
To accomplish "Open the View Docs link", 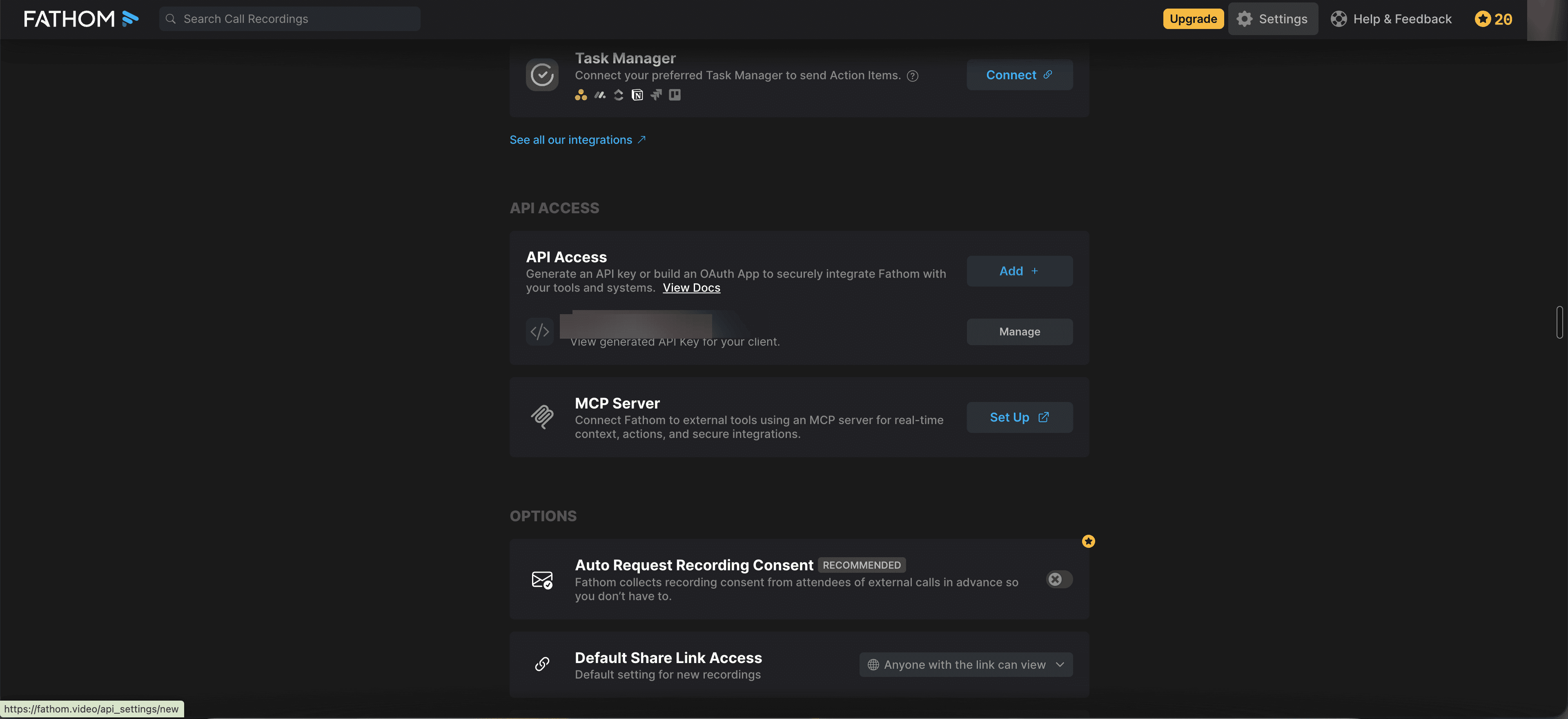I will click(x=691, y=288).
